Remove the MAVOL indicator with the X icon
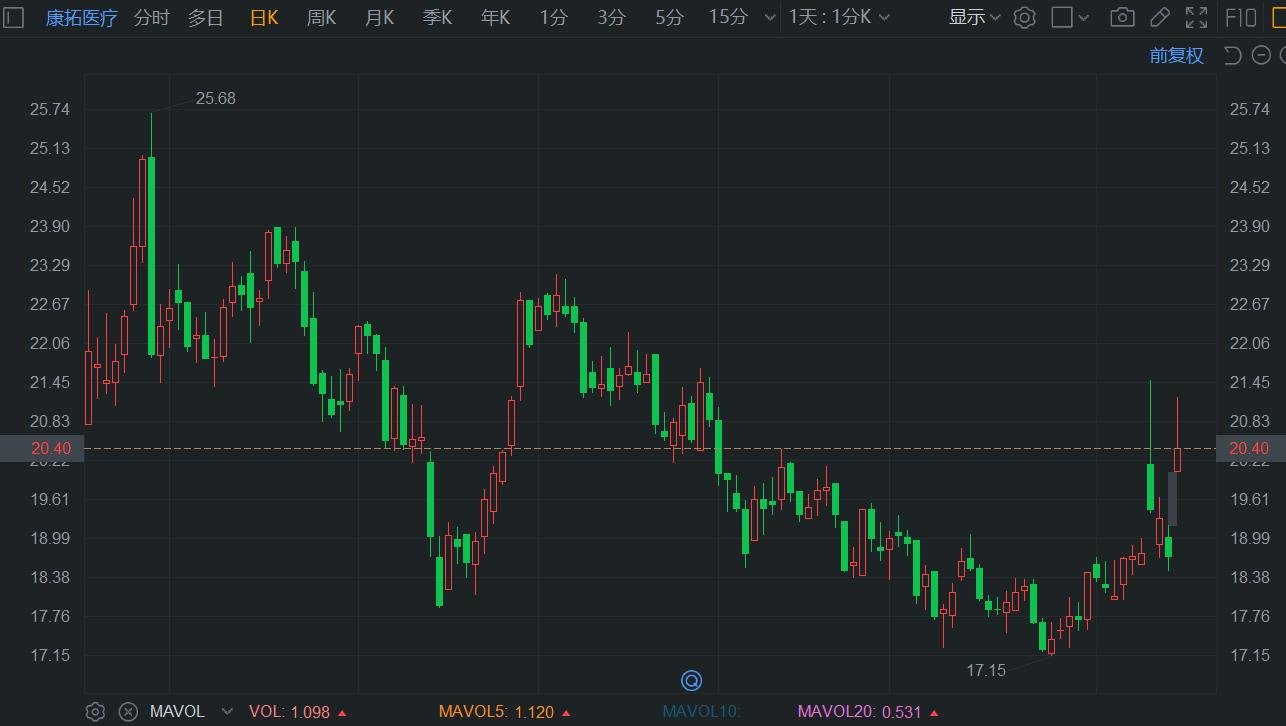1286x726 pixels. [x=128, y=712]
